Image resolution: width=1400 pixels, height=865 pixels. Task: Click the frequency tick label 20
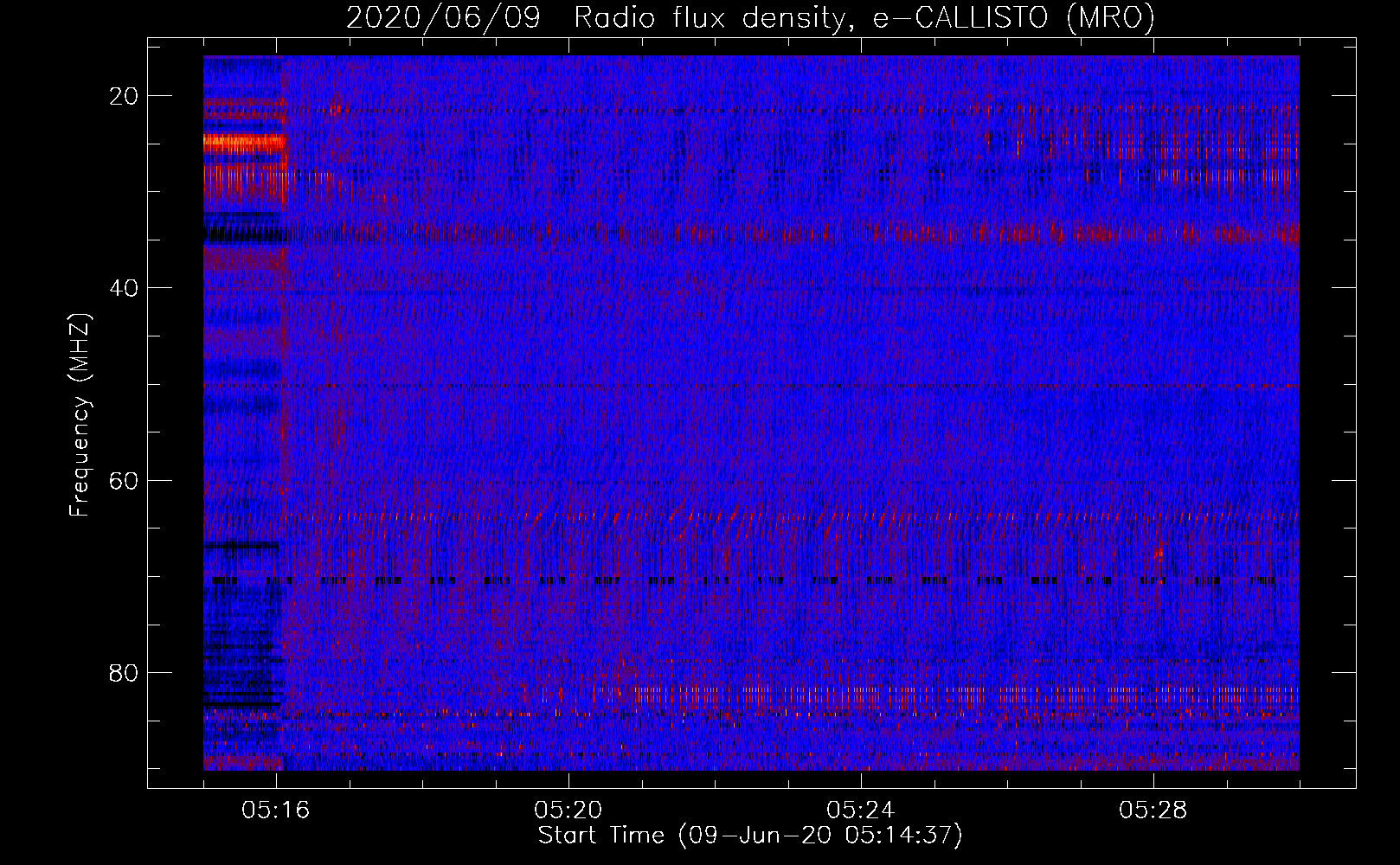click(x=124, y=96)
